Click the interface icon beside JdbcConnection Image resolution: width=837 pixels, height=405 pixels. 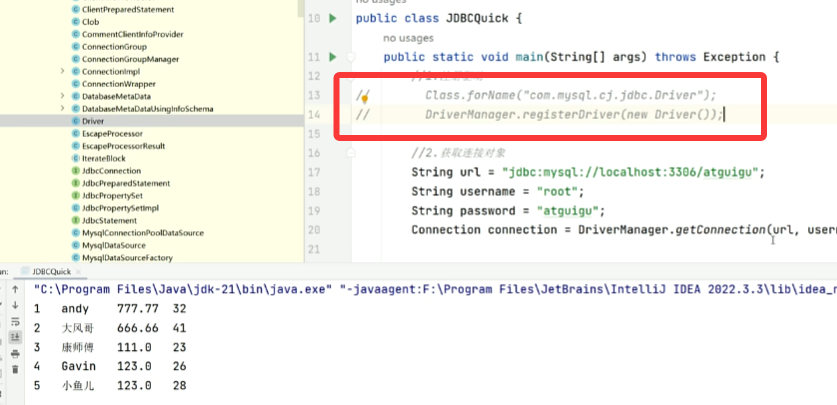tap(76, 171)
